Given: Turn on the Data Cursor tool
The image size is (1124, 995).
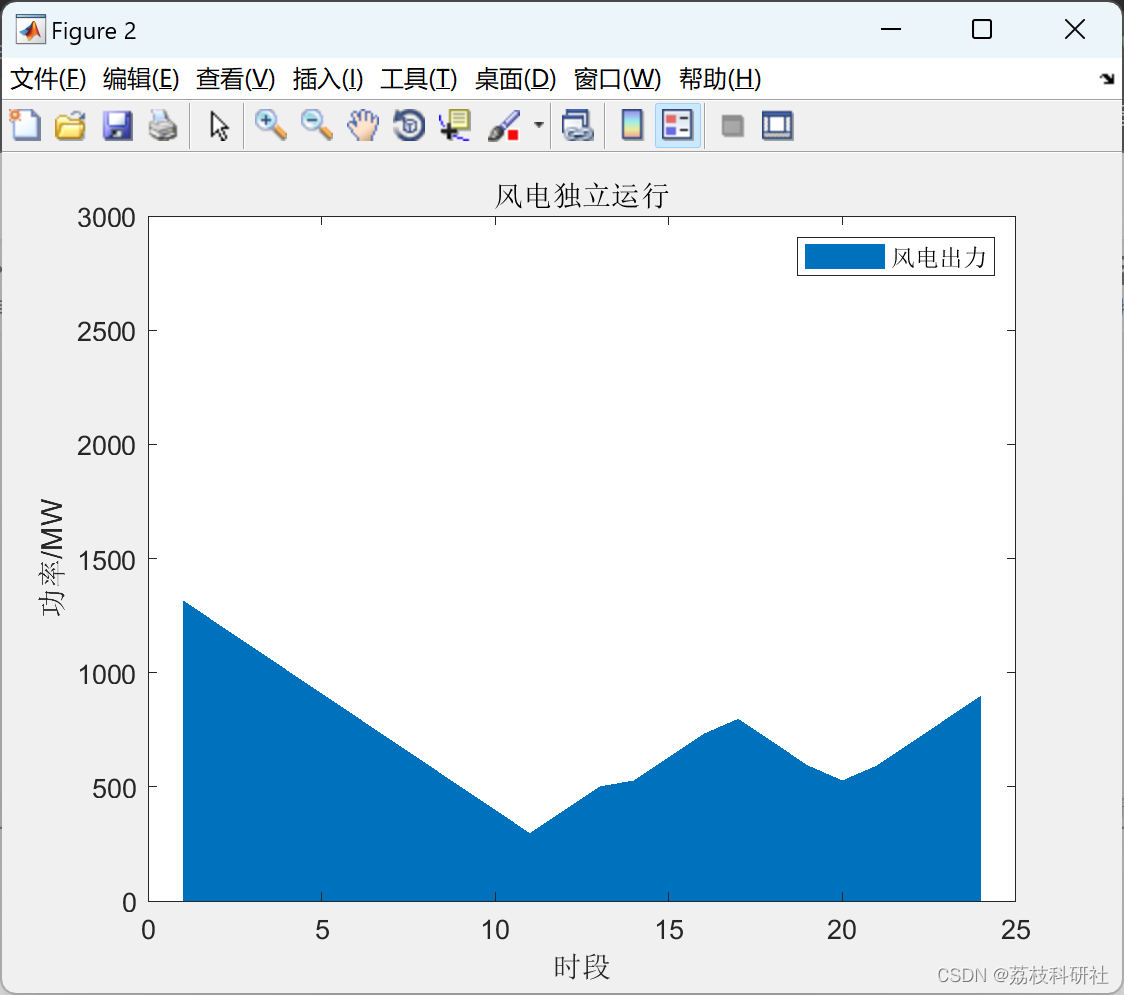Looking at the screenshot, I should 454,125.
